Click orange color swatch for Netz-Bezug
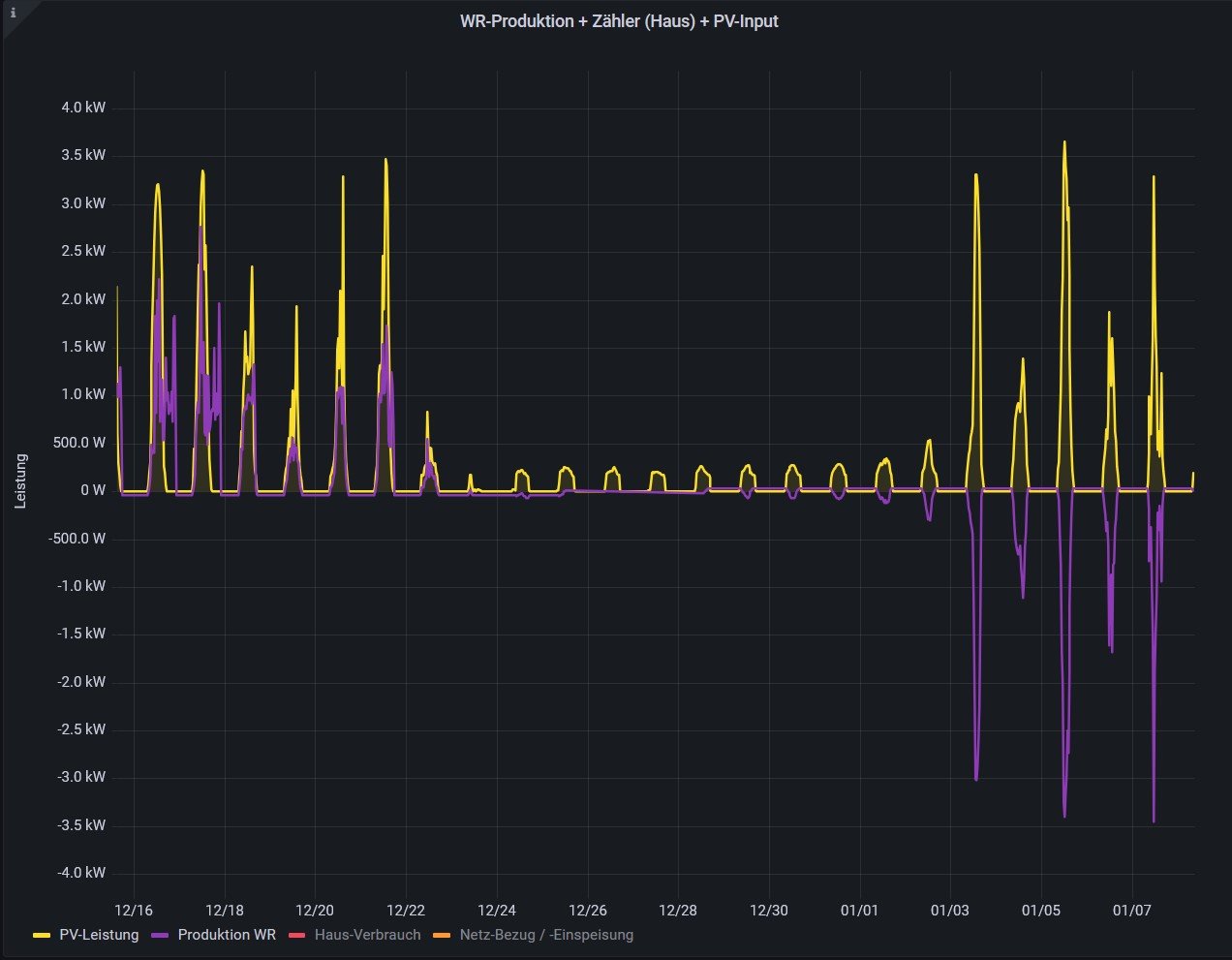The height and width of the screenshot is (960, 1232). point(442,936)
